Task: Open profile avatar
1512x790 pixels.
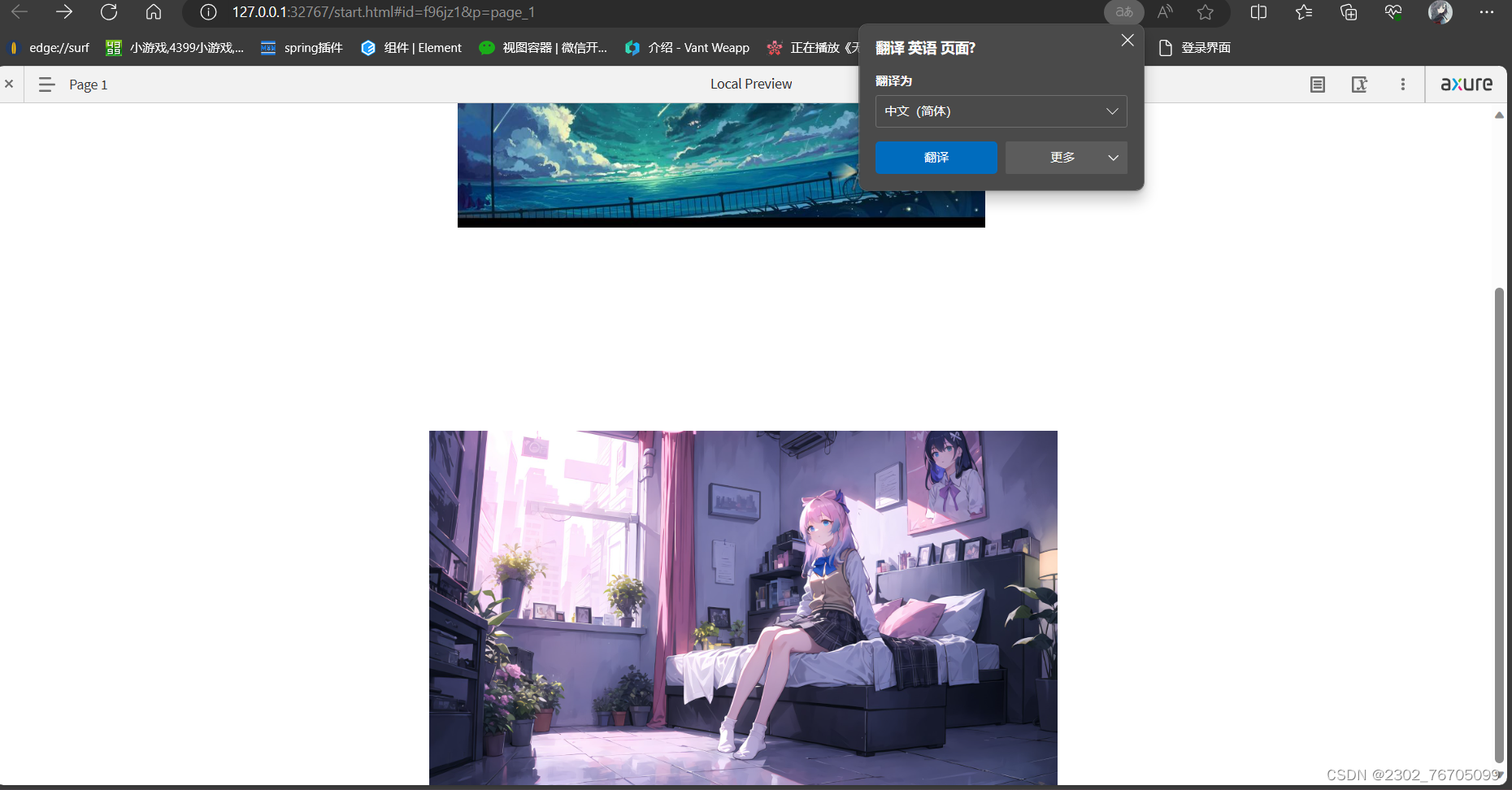Action: pyautogui.click(x=1440, y=12)
